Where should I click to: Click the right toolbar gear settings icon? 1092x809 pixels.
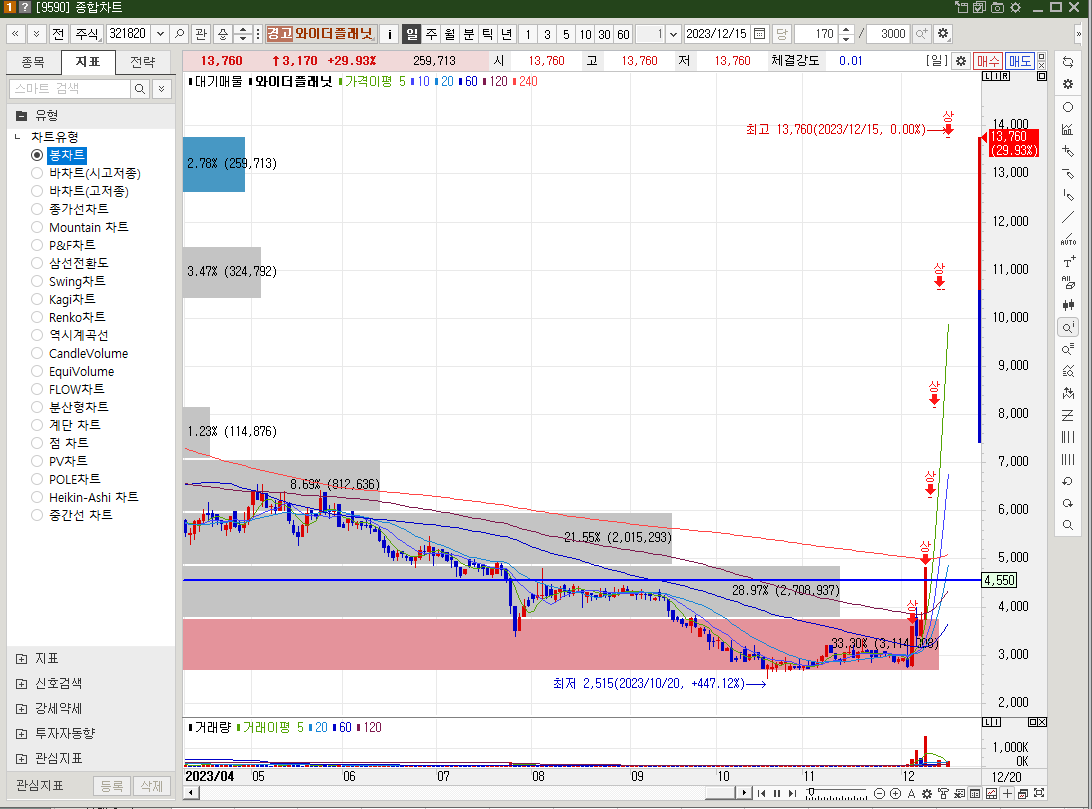(1068, 84)
